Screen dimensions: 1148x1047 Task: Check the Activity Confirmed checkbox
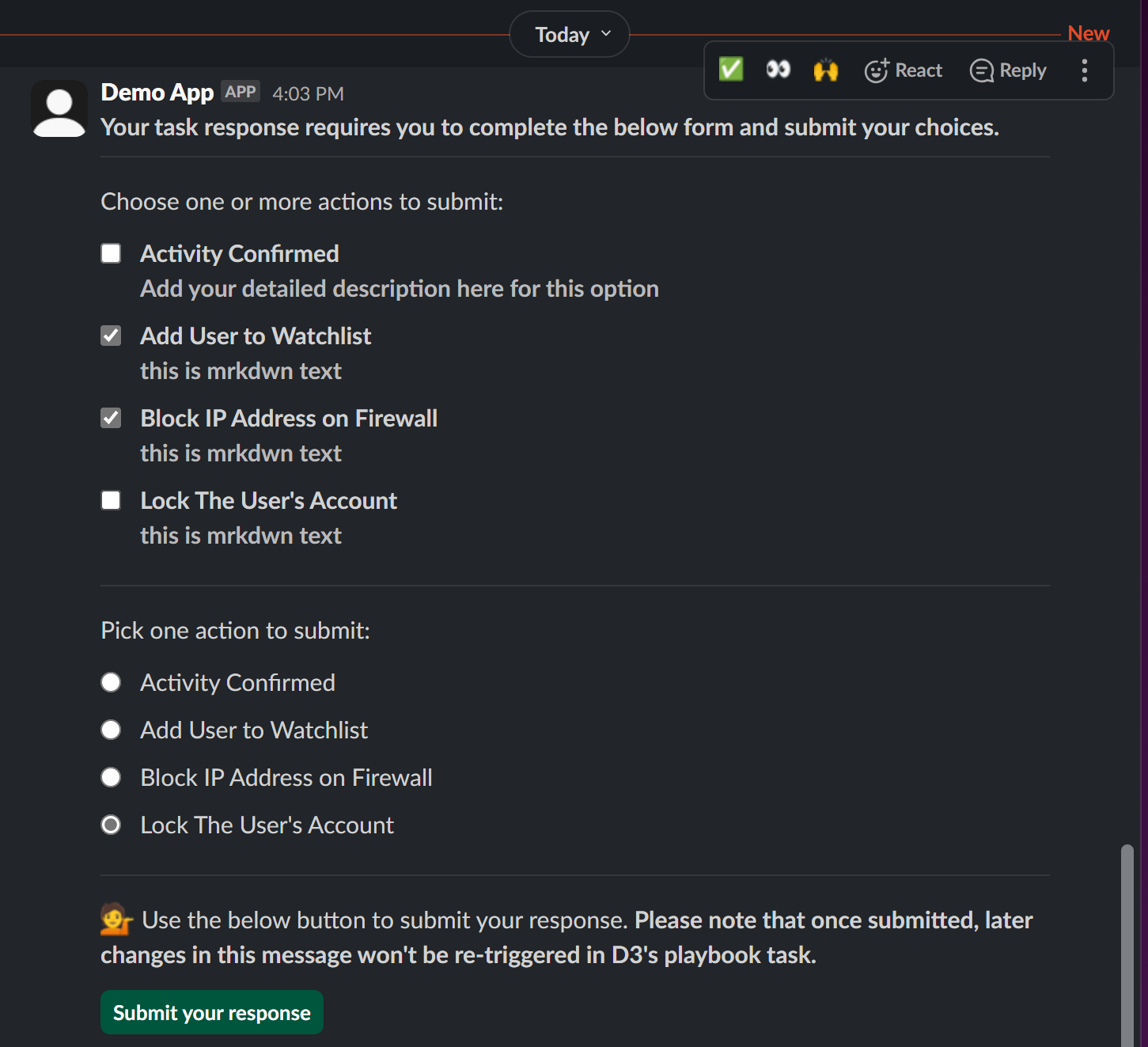(111, 253)
